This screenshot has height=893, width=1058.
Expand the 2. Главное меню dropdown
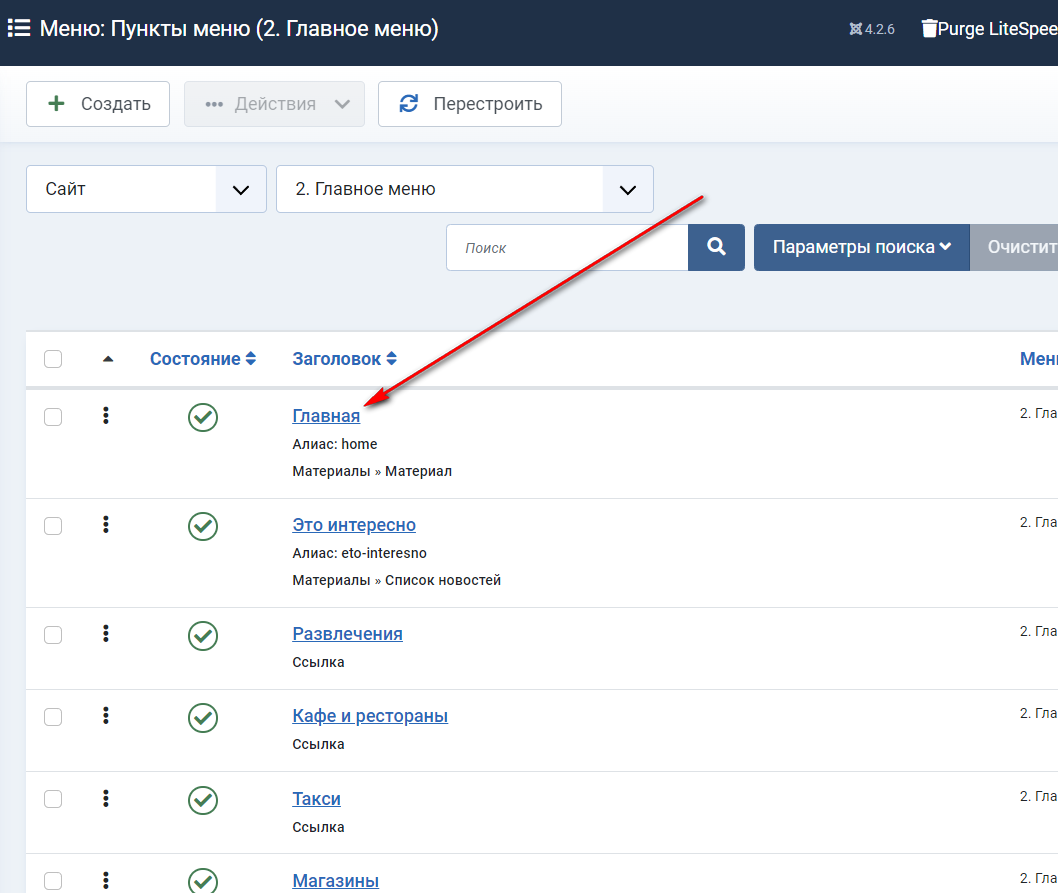[464, 189]
